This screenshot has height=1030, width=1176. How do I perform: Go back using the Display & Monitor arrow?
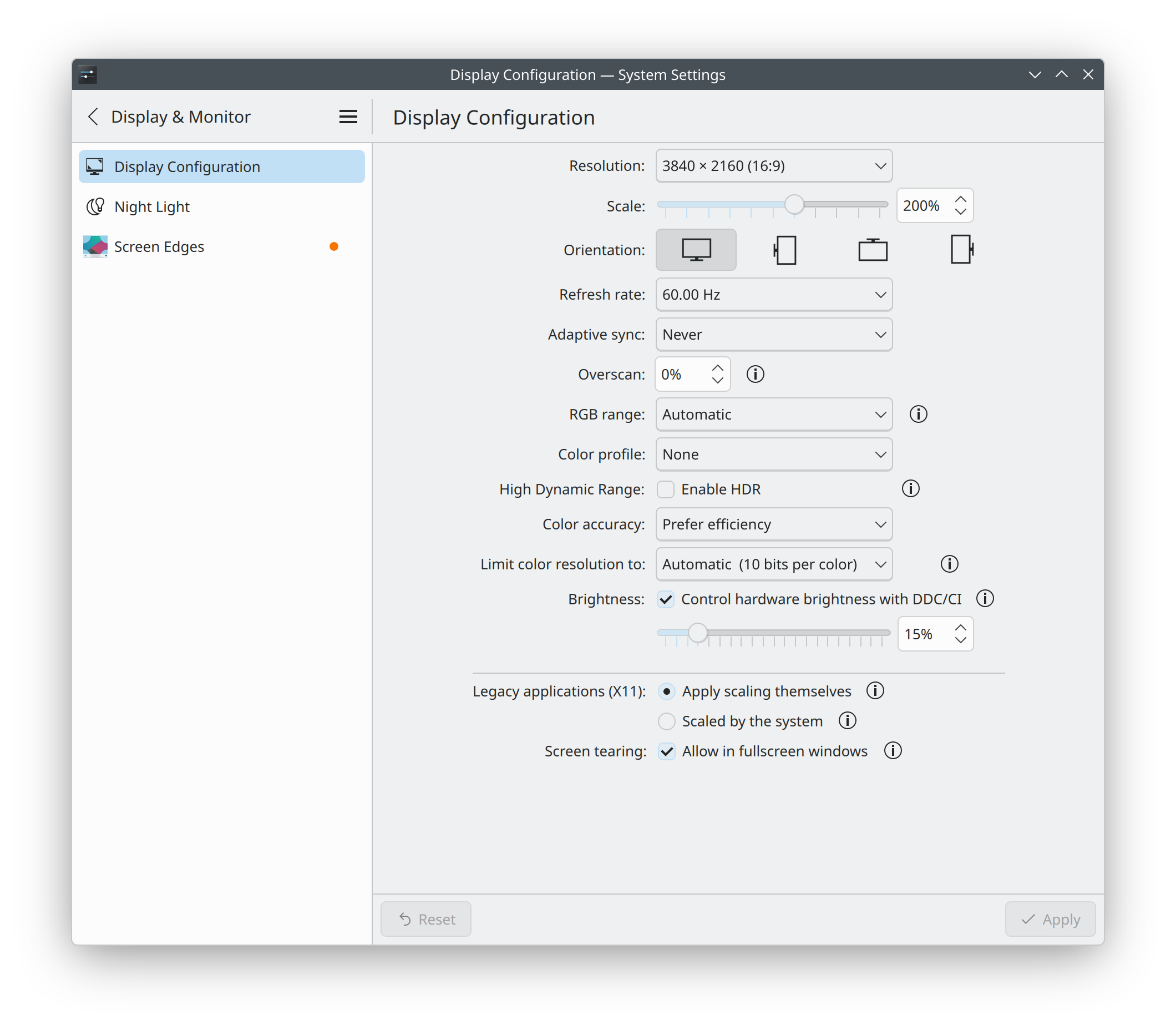pyautogui.click(x=93, y=117)
